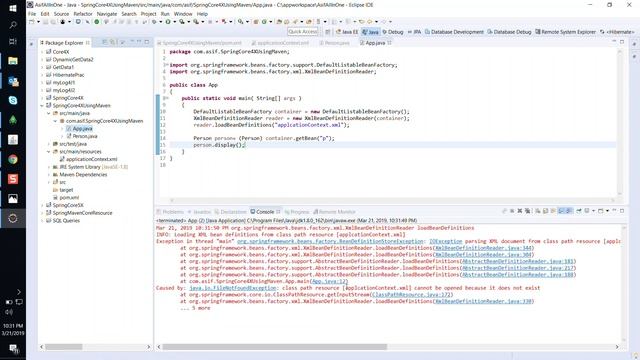Click the green Run toolbar button

(x=168, y=22)
